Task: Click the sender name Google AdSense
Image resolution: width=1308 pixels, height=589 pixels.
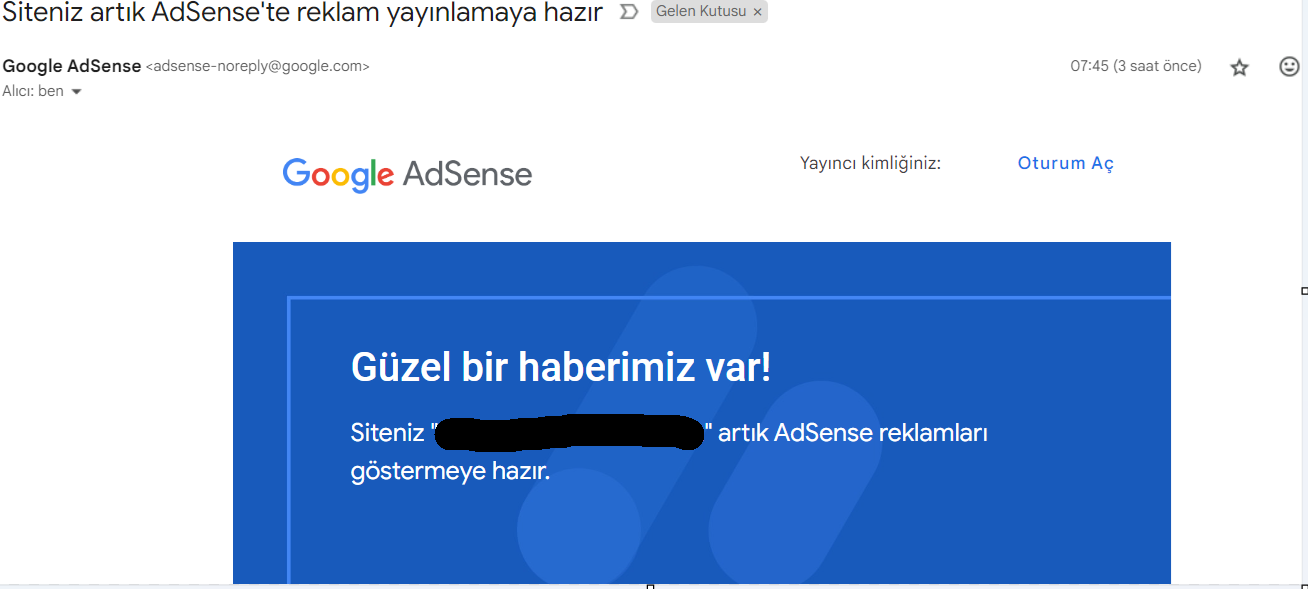Action: [72, 66]
